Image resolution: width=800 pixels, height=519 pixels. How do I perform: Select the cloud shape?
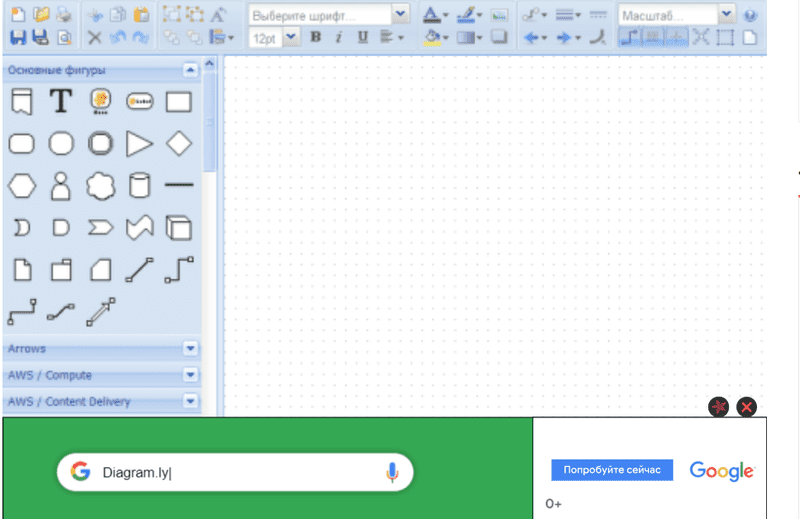coord(100,186)
